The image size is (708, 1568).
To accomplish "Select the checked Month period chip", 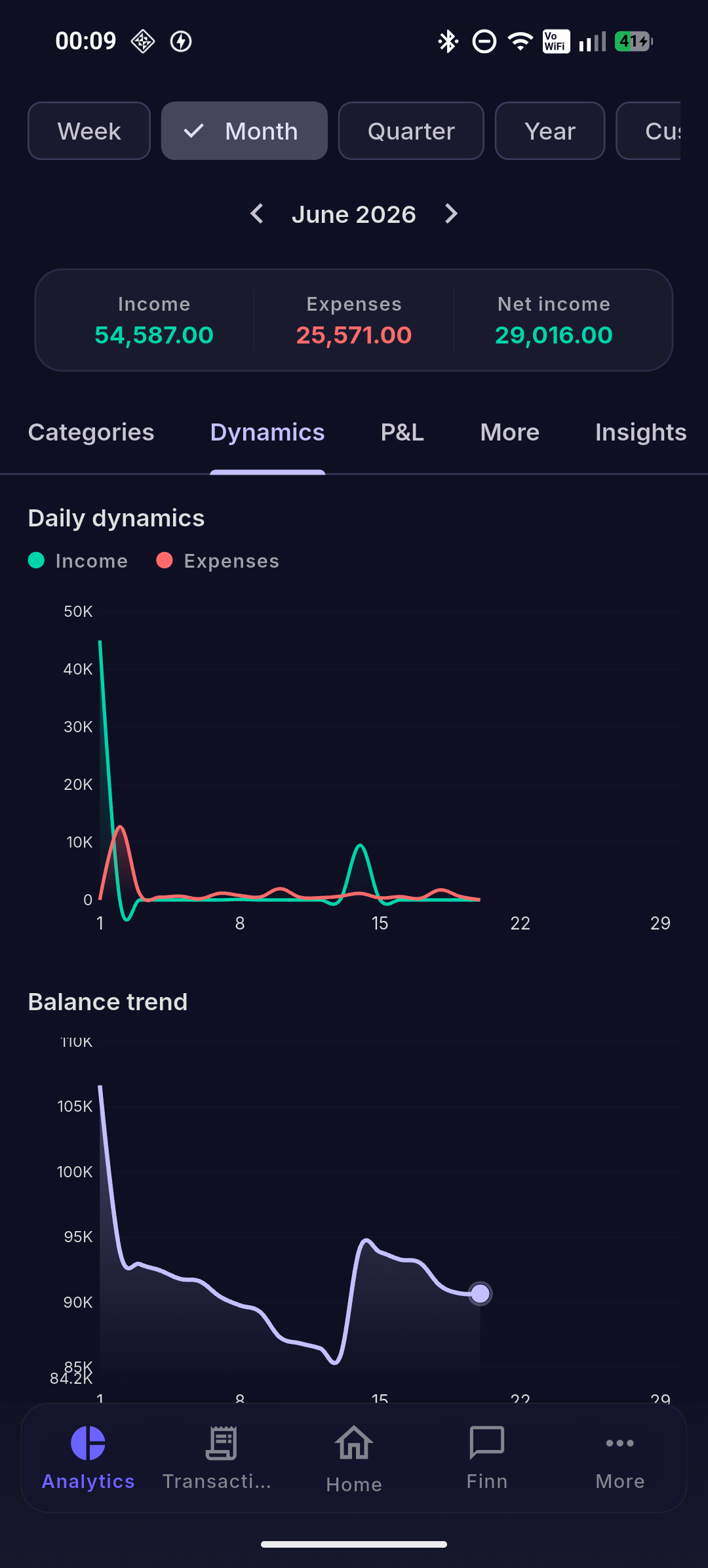I will click(245, 131).
